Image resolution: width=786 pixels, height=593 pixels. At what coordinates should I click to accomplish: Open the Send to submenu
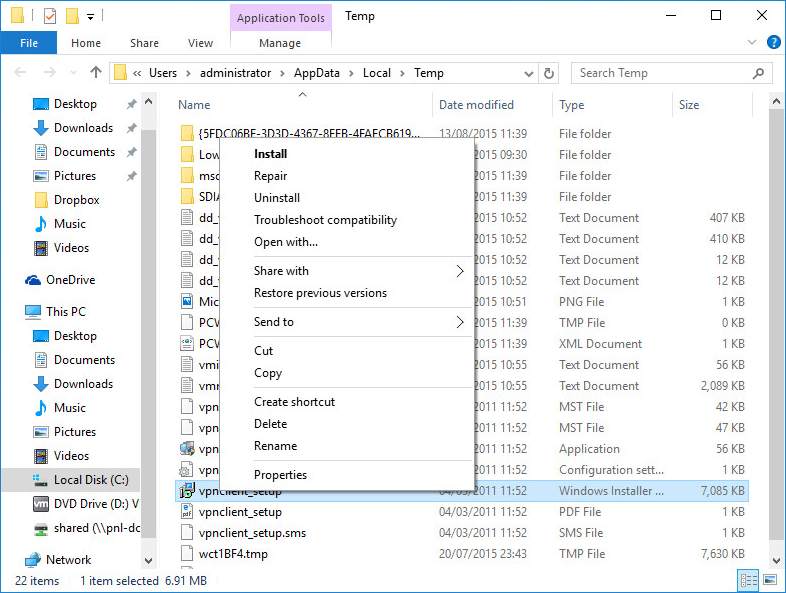tap(347, 322)
